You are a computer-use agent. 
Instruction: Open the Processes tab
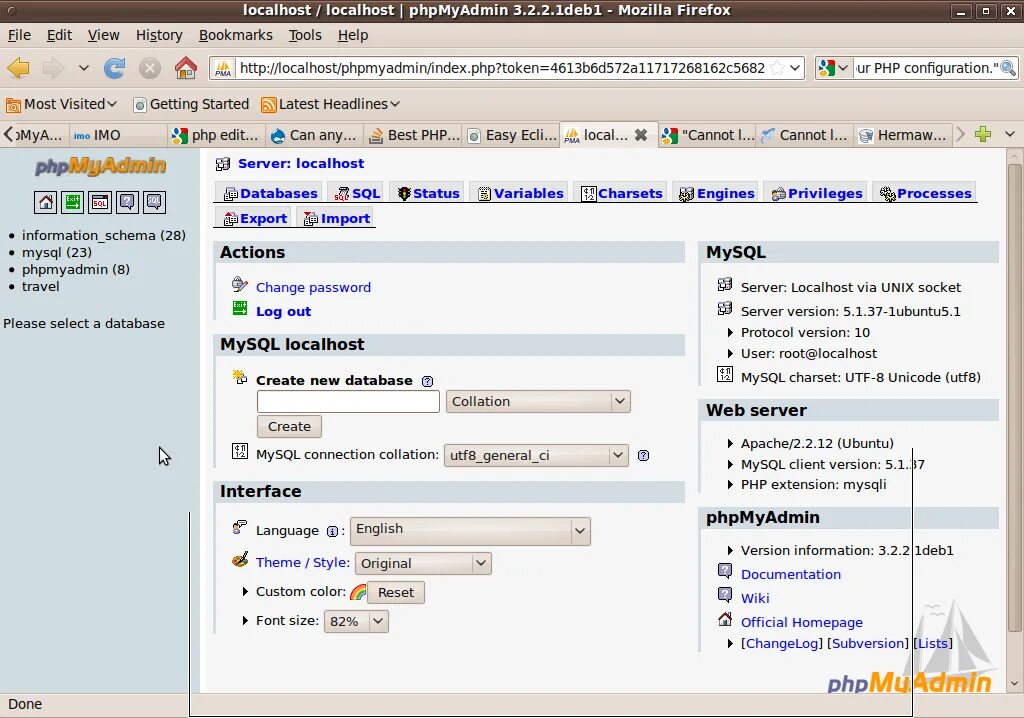tap(925, 193)
